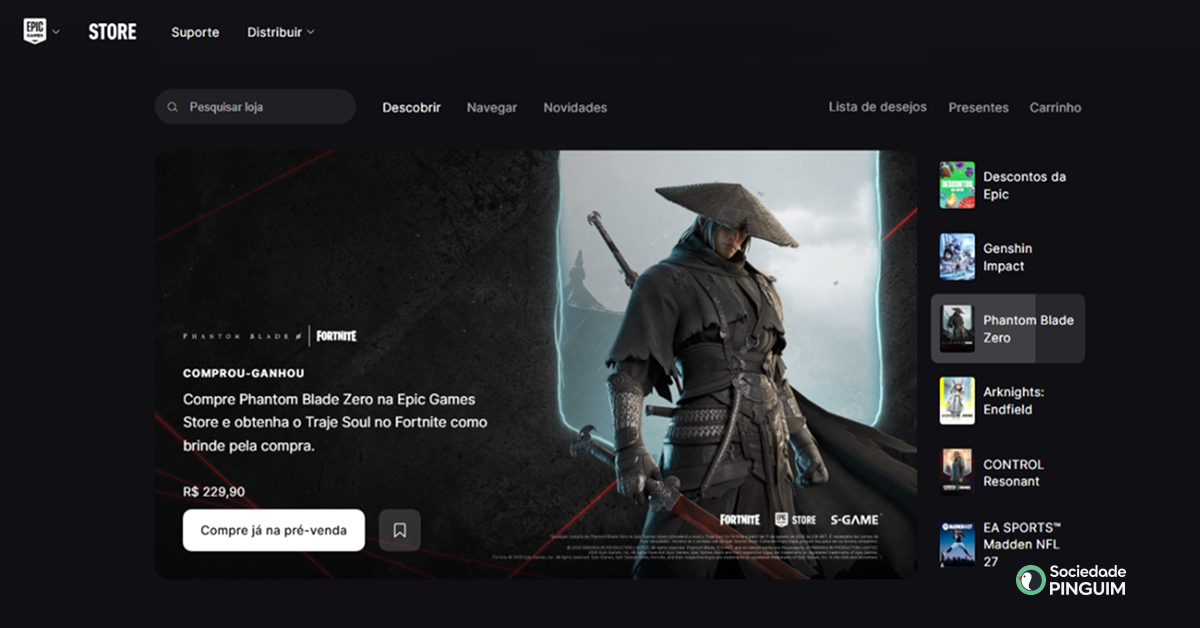This screenshot has width=1200, height=628.
Task: Click the R$ 229,90 price text
Action: 214,492
